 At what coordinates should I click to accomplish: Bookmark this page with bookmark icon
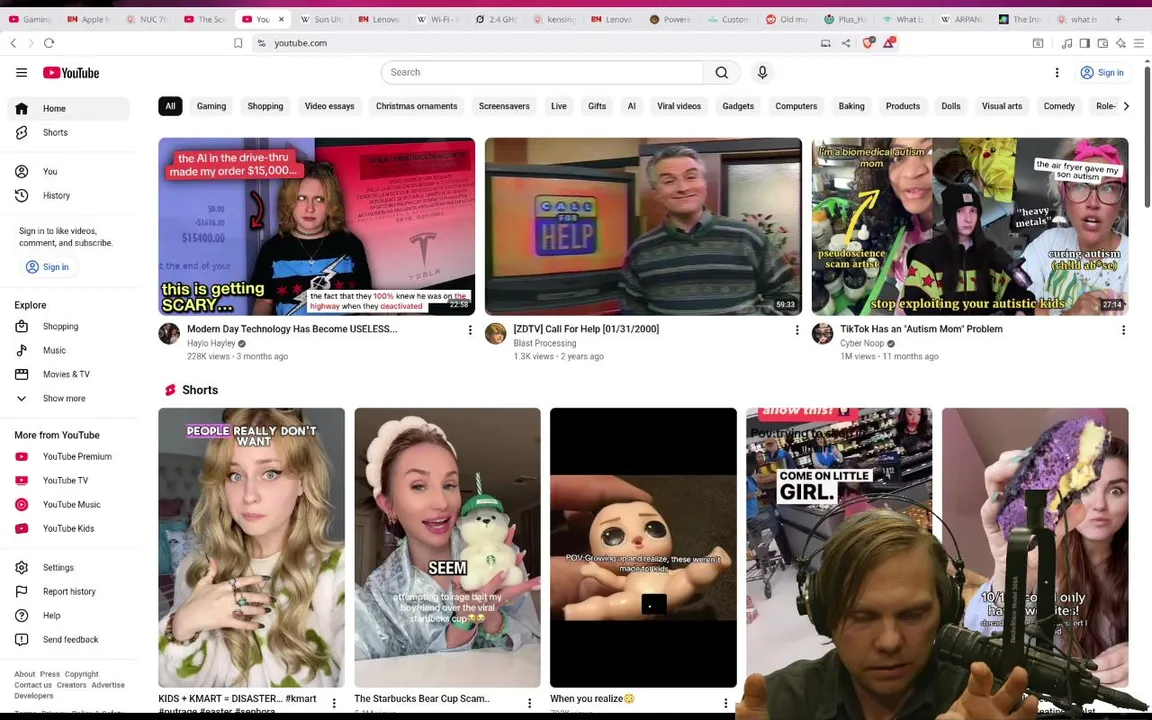[x=238, y=43]
